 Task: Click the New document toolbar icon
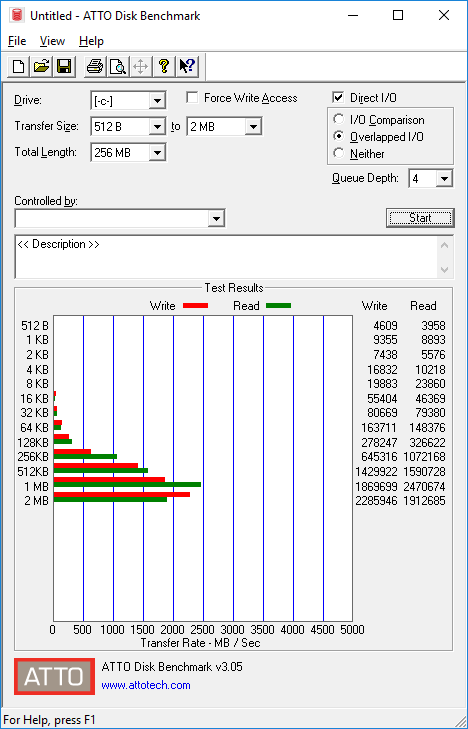pos(19,66)
